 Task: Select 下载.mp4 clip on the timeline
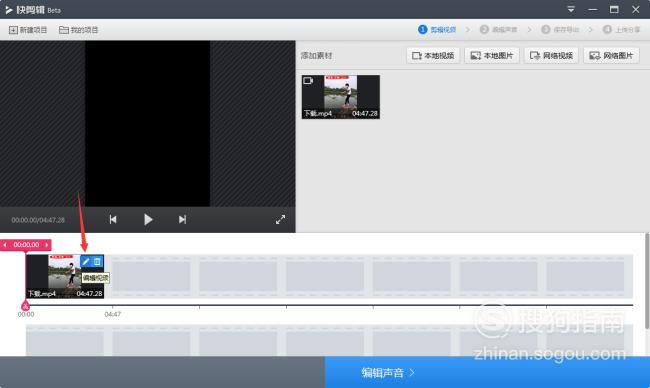point(65,276)
